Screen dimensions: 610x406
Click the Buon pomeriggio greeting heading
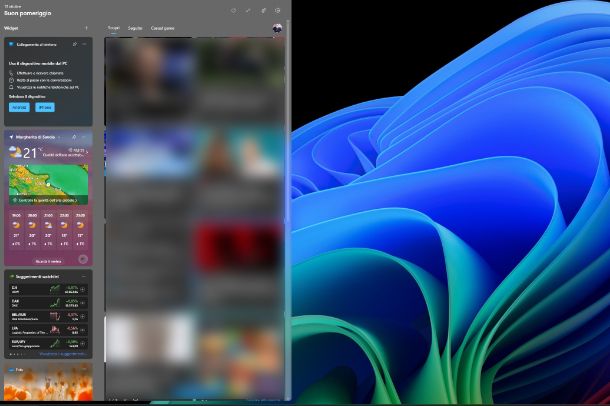[28, 13]
